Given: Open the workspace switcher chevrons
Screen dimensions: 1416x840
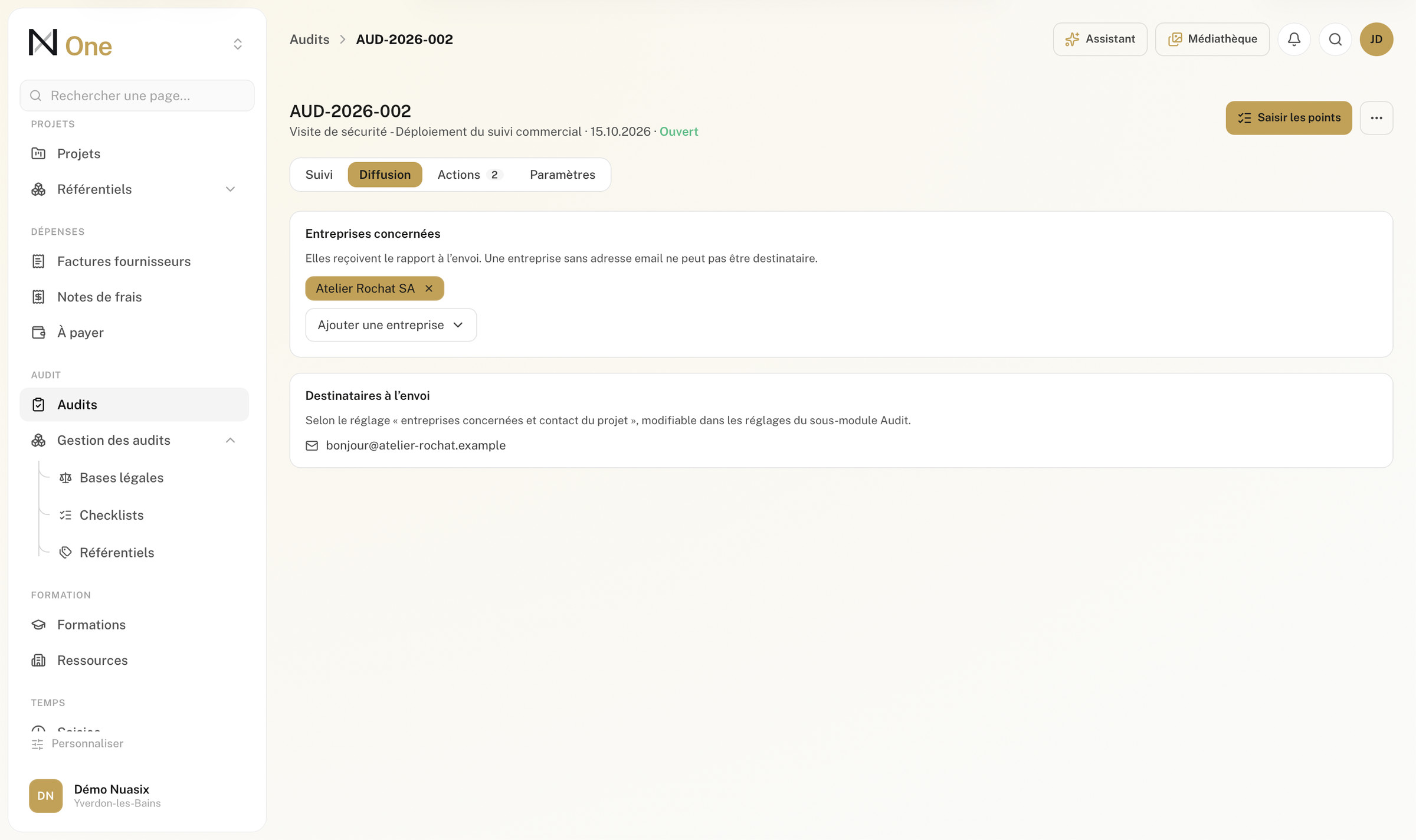Looking at the screenshot, I should pyautogui.click(x=238, y=44).
